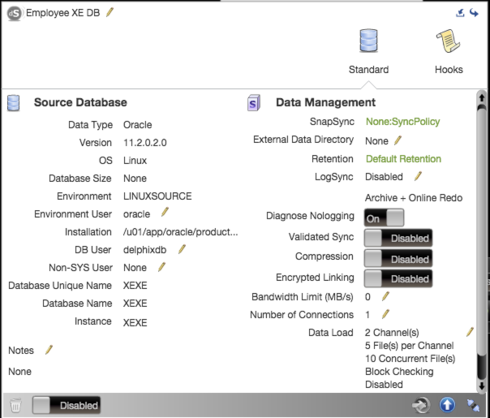Click the trash delete icon in bottom bar

(x=15, y=405)
